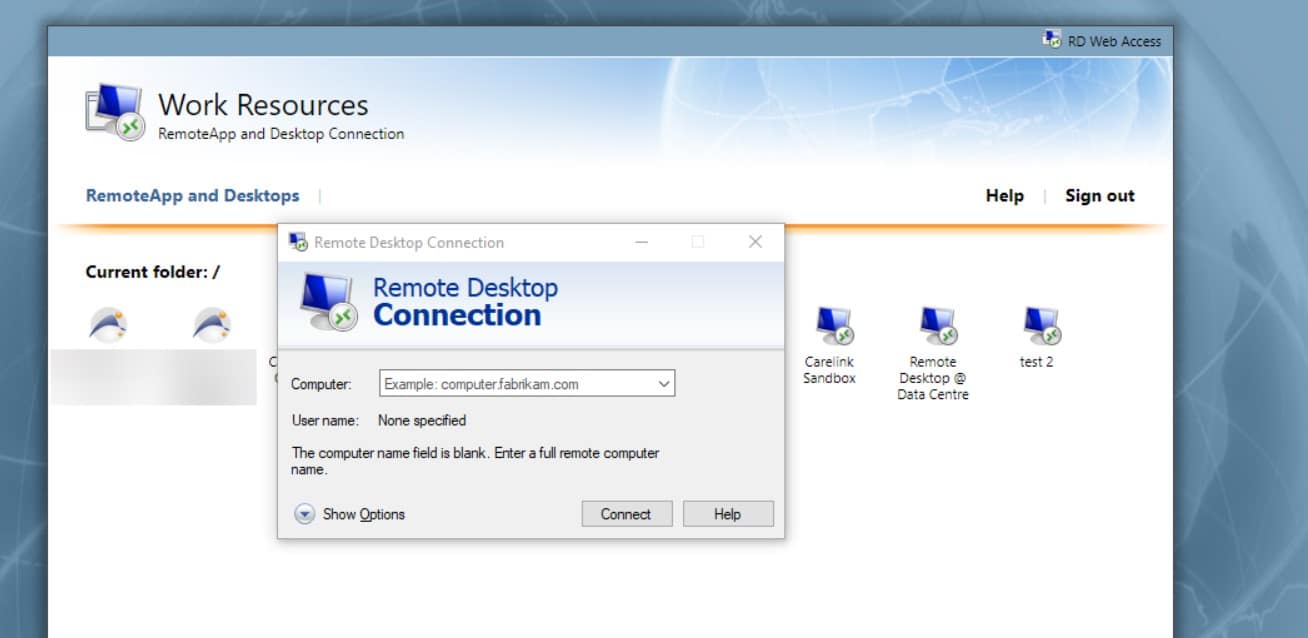This screenshot has height=638, width=1308.
Task: Close the Remote Desktop Connection dialog
Action: pyautogui.click(x=756, y=242)
